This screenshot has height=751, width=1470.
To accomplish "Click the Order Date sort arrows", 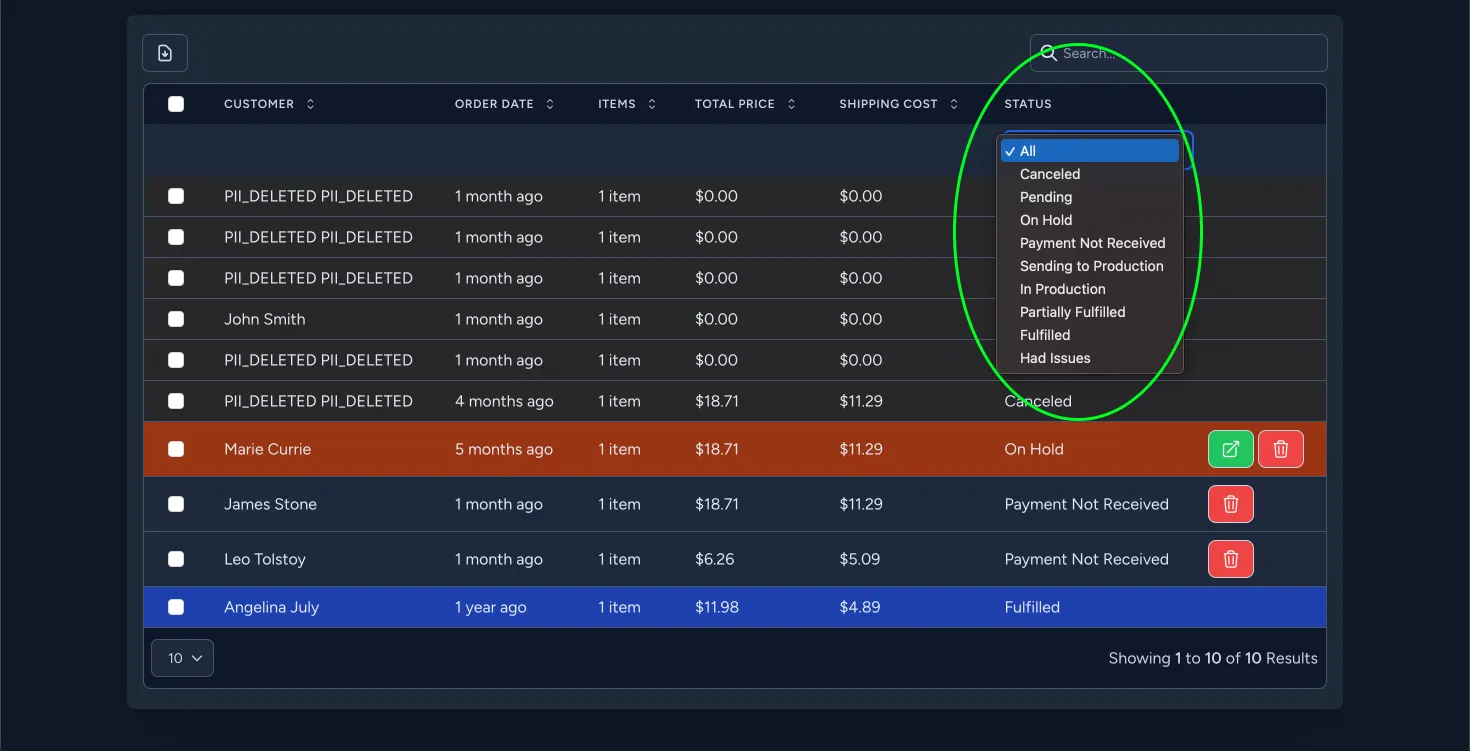I will click(x=548, y=104).
